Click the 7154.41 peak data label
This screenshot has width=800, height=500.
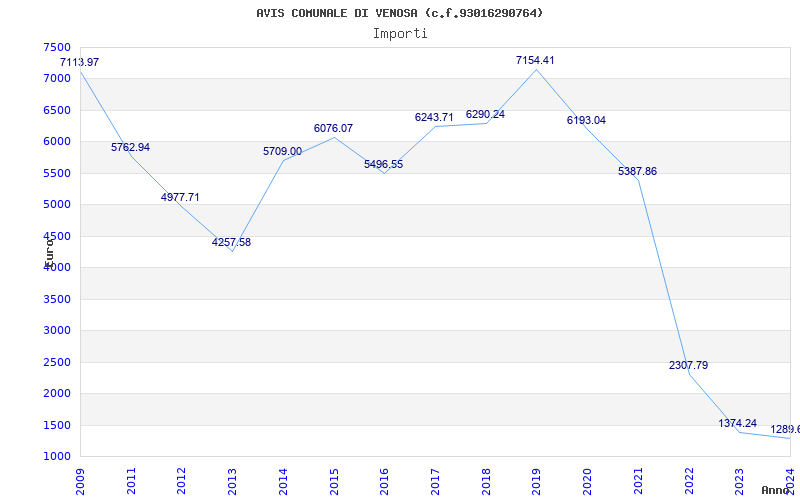coord(535,61)
